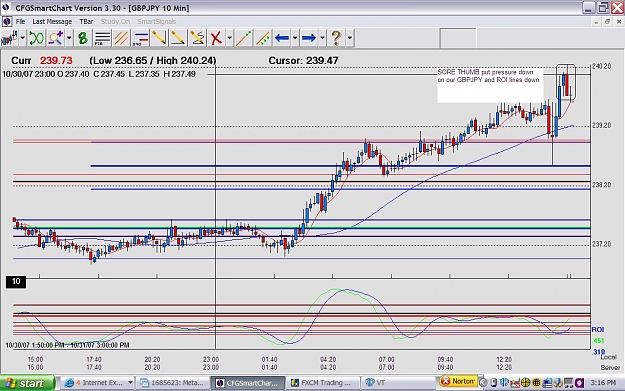Click the SORE THUMB annotation text box
This screenshot has height=391, width=625.
click(490, 85)
